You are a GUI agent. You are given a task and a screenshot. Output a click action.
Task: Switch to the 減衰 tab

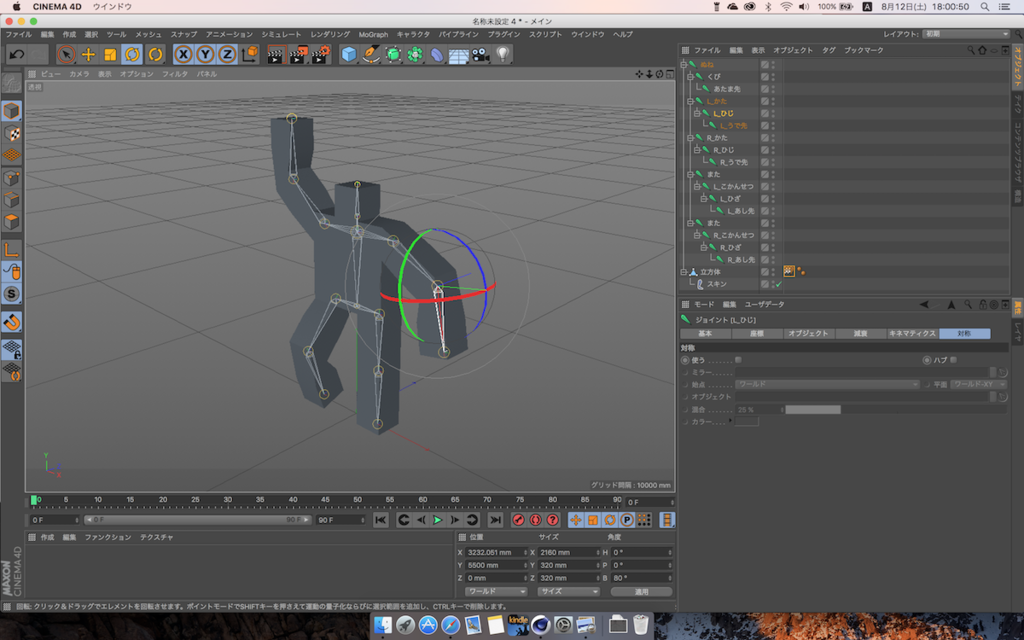click(x=861, y=334)
